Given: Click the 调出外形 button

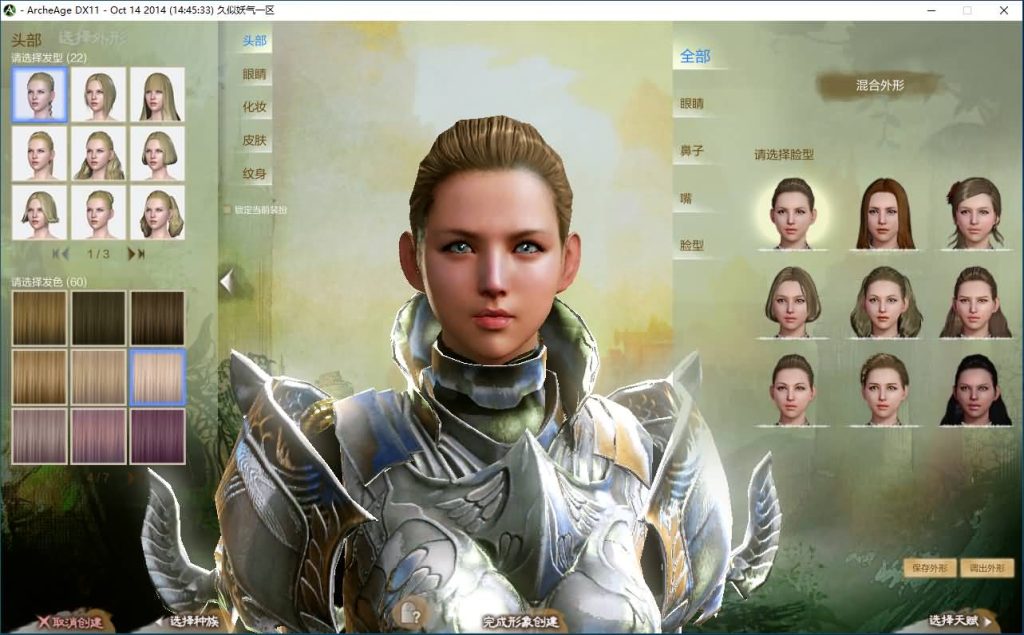Looking at the screenshot, I should click(x=986, y=568).
